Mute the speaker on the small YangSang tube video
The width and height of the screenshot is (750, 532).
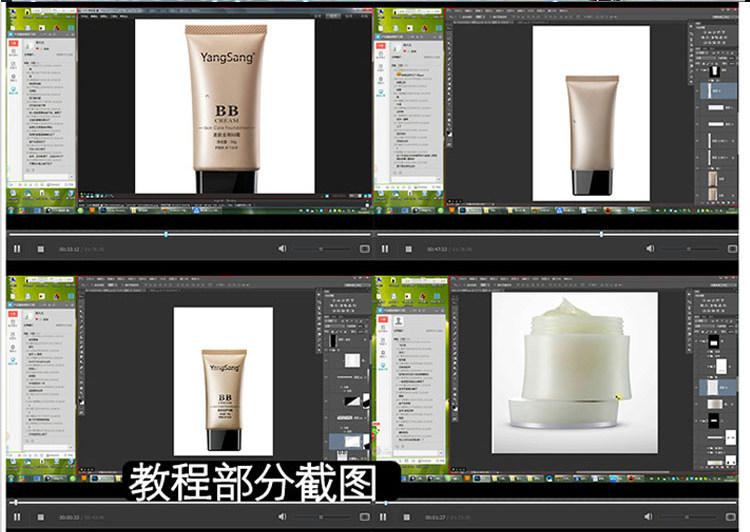282,516
